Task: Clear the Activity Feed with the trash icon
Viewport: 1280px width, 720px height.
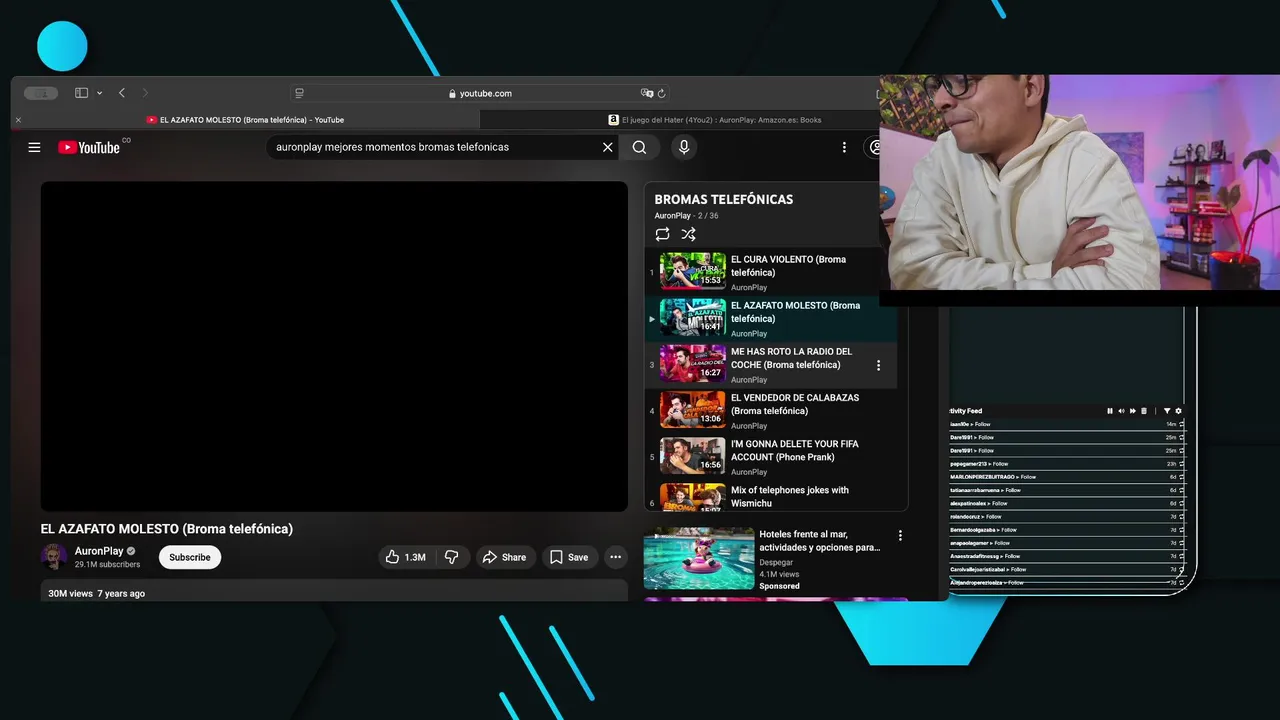Action: (x=1144, y=411)
